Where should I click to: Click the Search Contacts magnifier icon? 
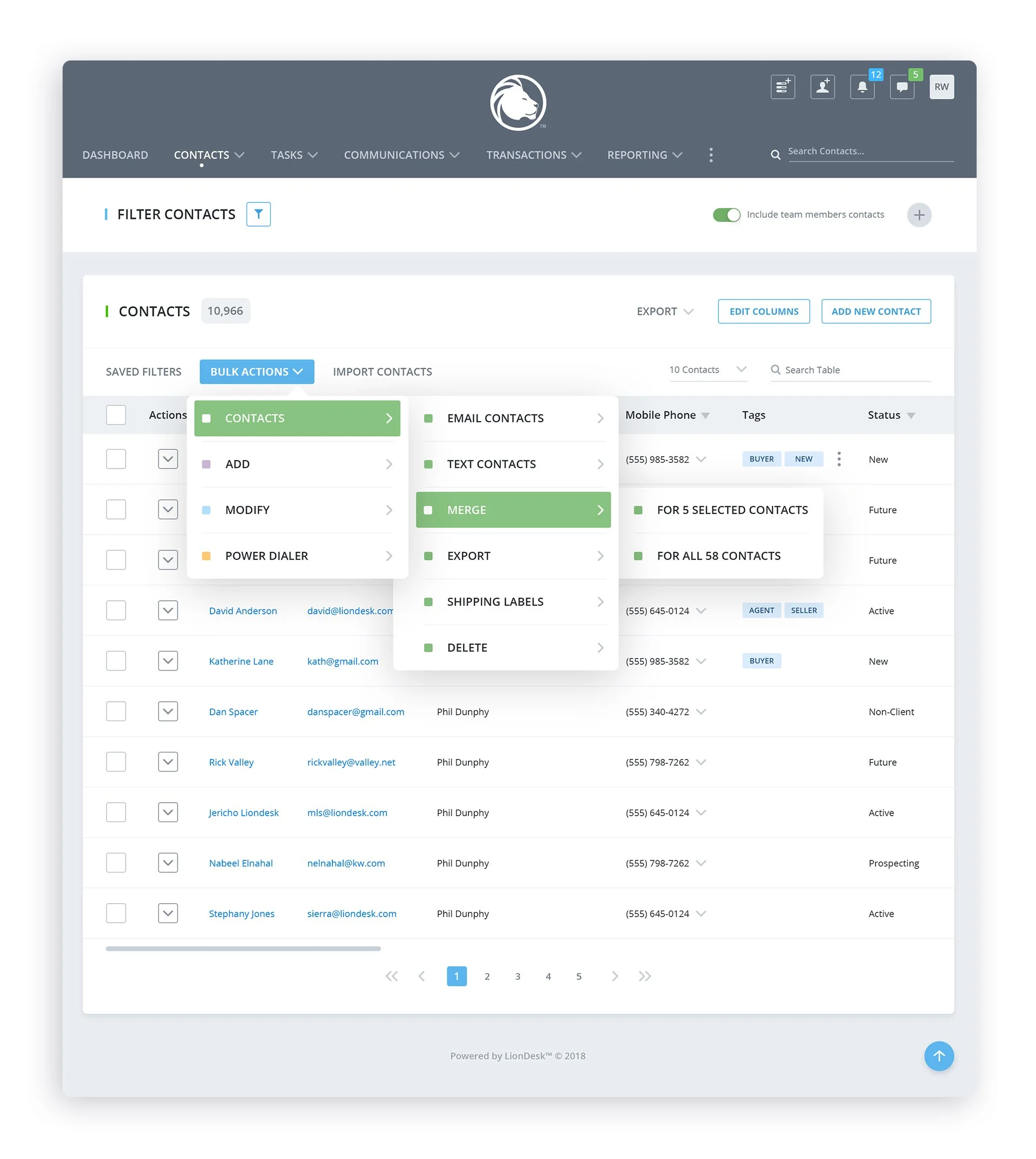(x=775, y=154)
